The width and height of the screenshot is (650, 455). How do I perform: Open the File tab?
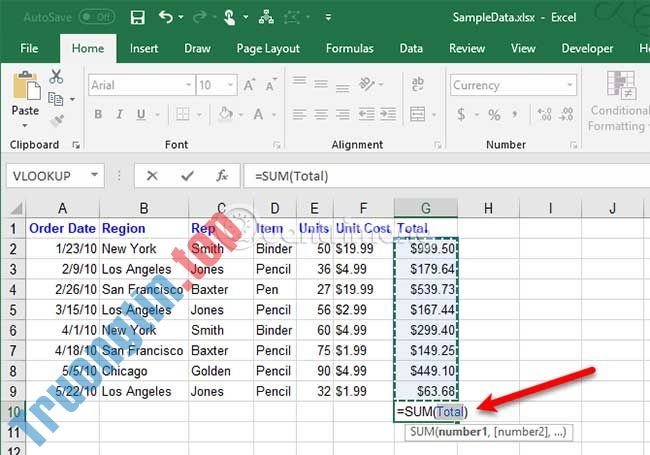pos(29,48)
